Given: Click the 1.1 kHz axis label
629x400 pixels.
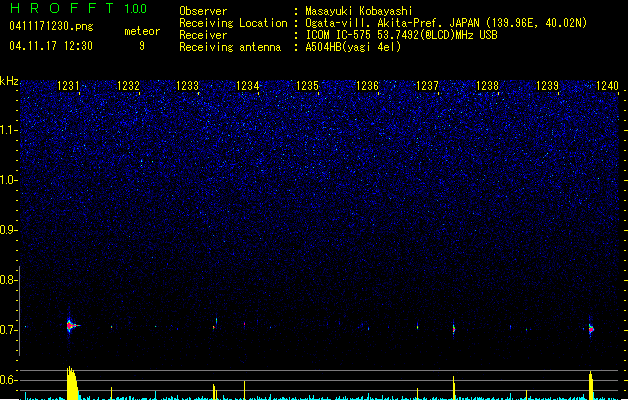Looking at the screenshot, I should [8, 130].
